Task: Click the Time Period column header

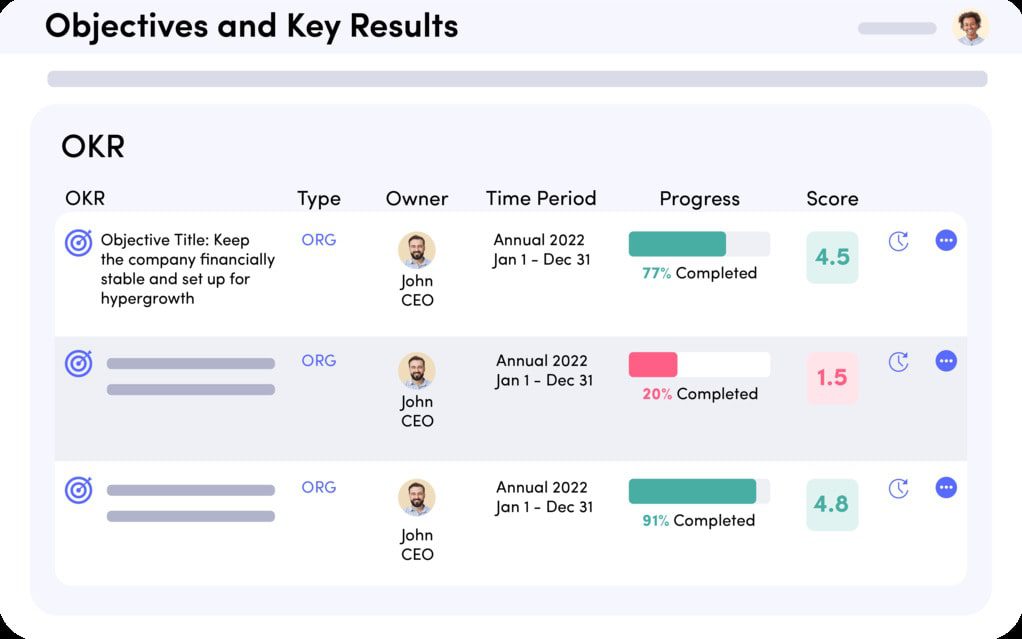Action: click(541, 198)
